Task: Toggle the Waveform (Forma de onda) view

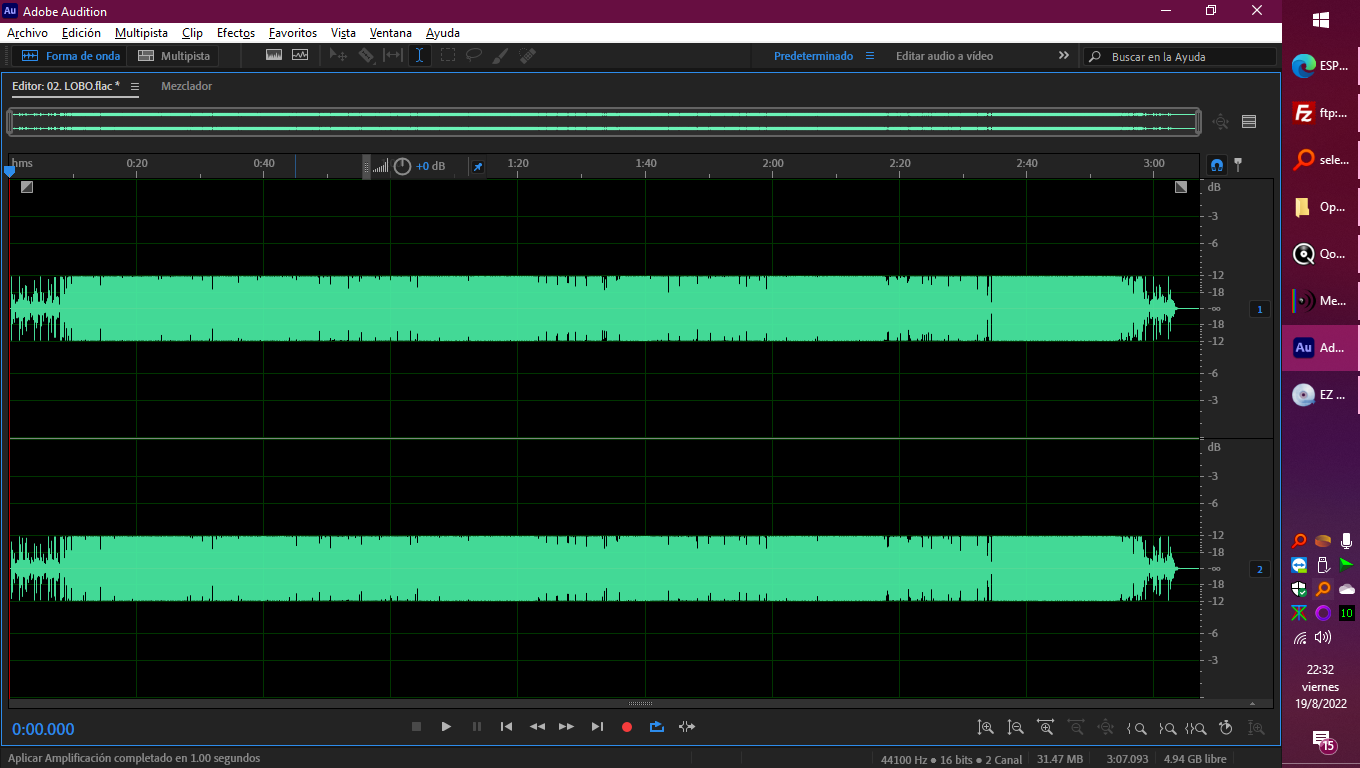Action: [x=70, y=56]
